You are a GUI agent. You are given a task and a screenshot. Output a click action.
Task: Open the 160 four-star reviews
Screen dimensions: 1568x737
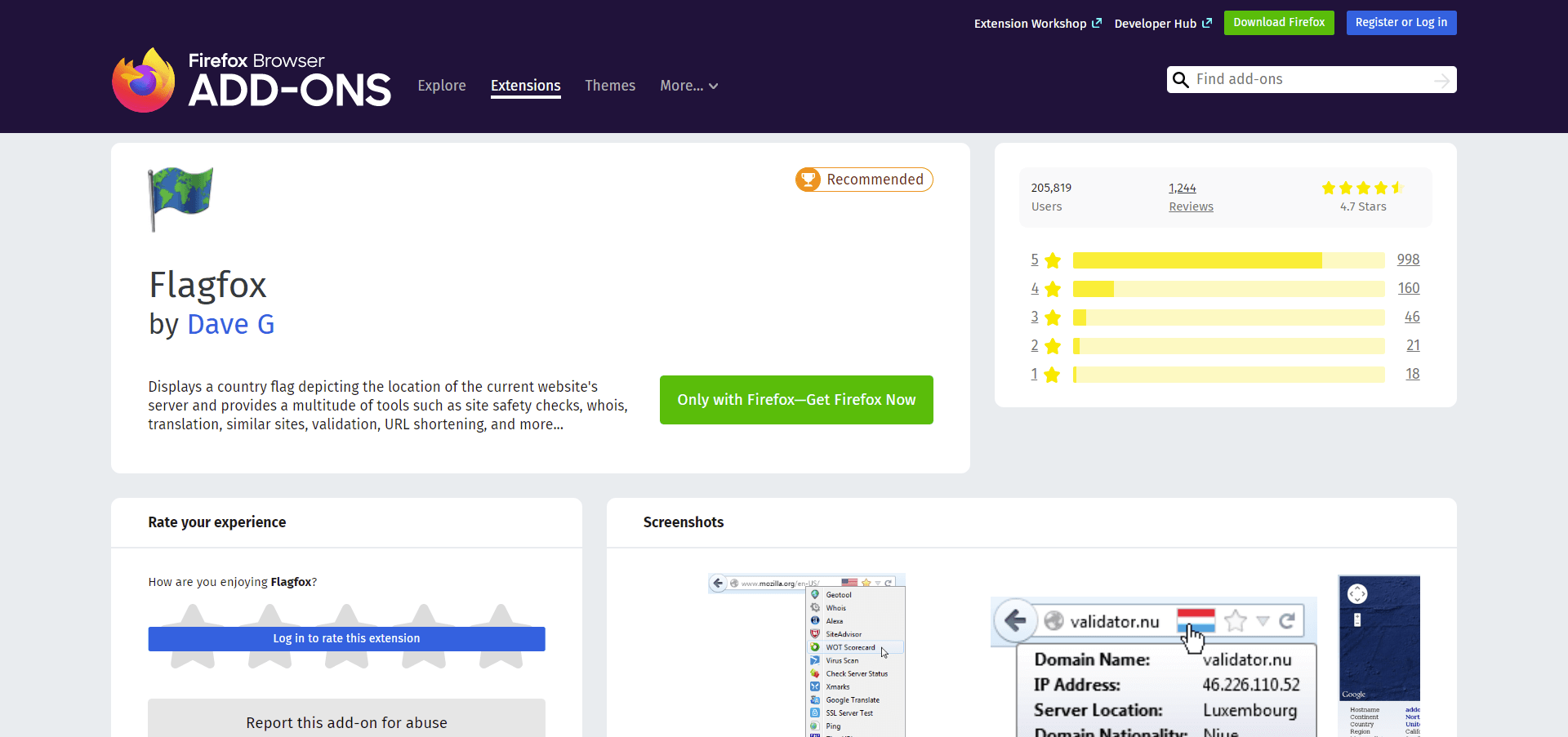click(1409, 288)
